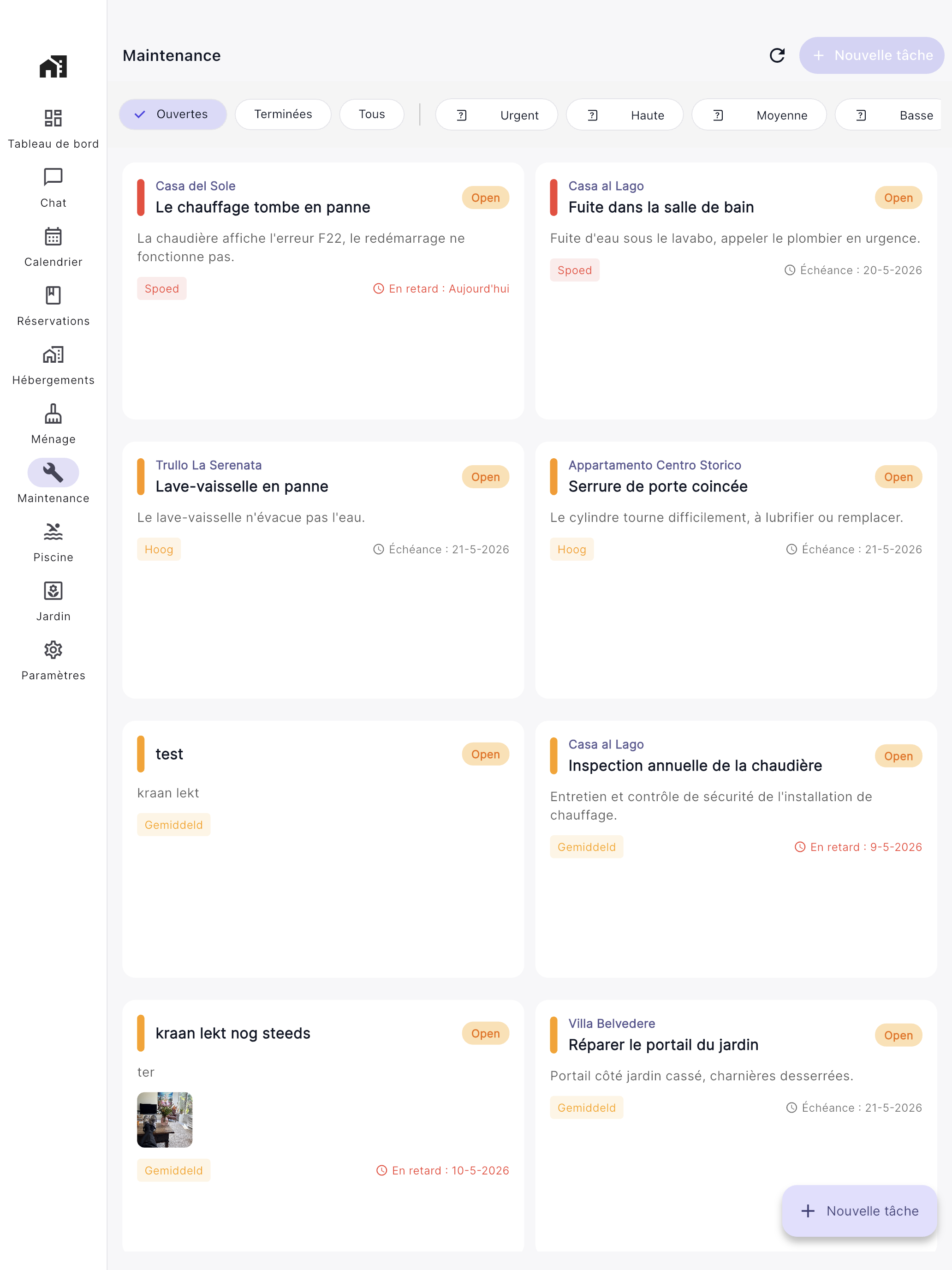
Task: Open Paramètres gear icon
Action: click(53, 650)
